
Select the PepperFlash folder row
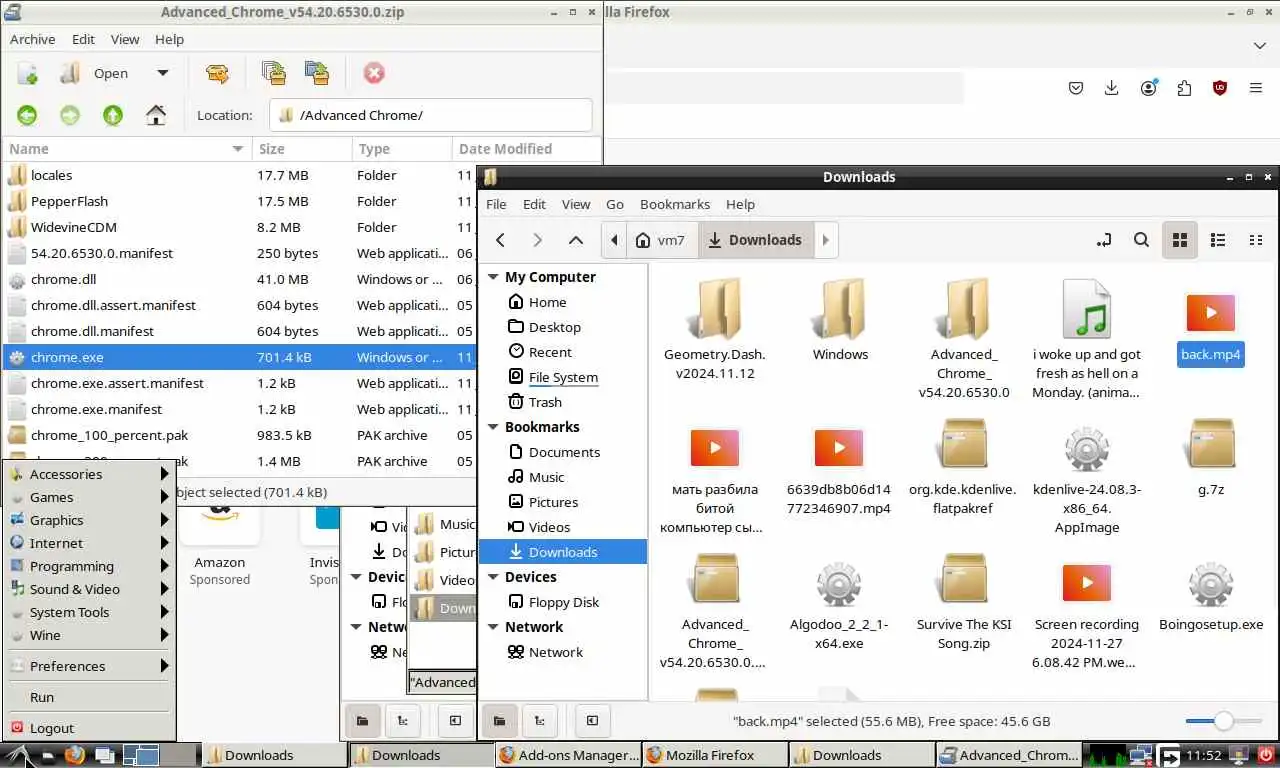coord(239,201)
